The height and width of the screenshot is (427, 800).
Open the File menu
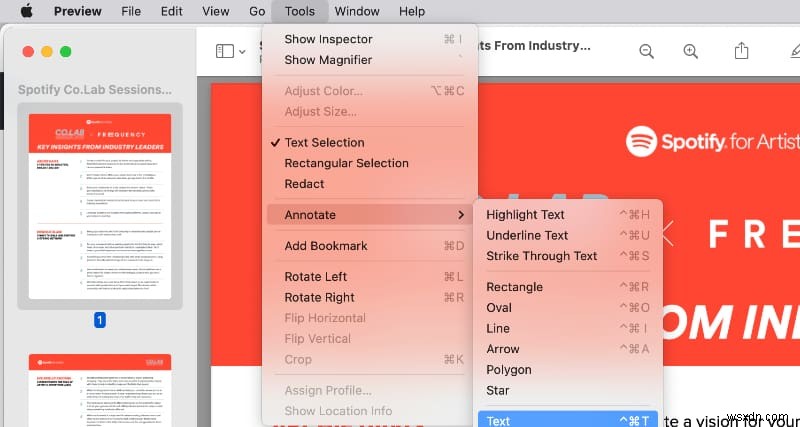[x=131, y=11]
